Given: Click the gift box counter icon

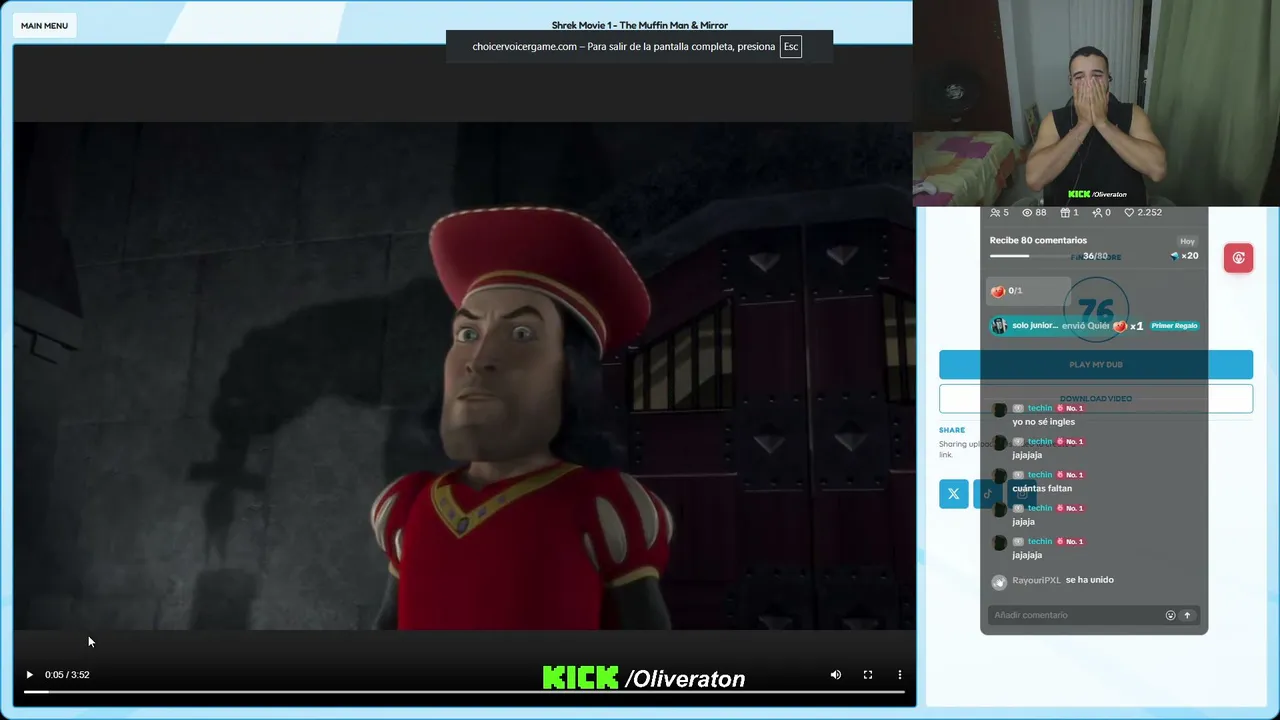Looking at the screenshot, I should pos(1066,212).
